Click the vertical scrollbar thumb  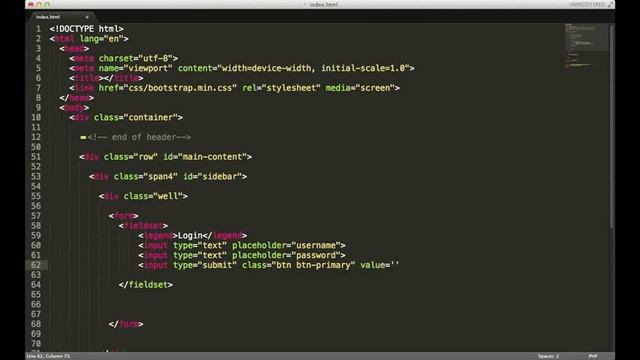(x=611, y=127)
